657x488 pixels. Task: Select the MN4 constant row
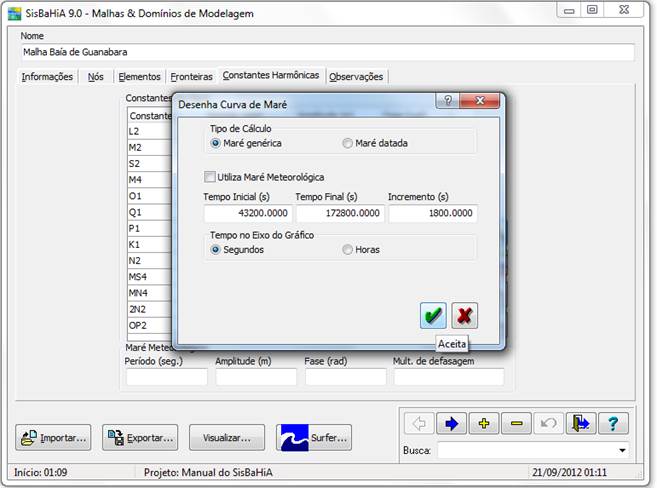pyautogui.click(x=150, y=293)
